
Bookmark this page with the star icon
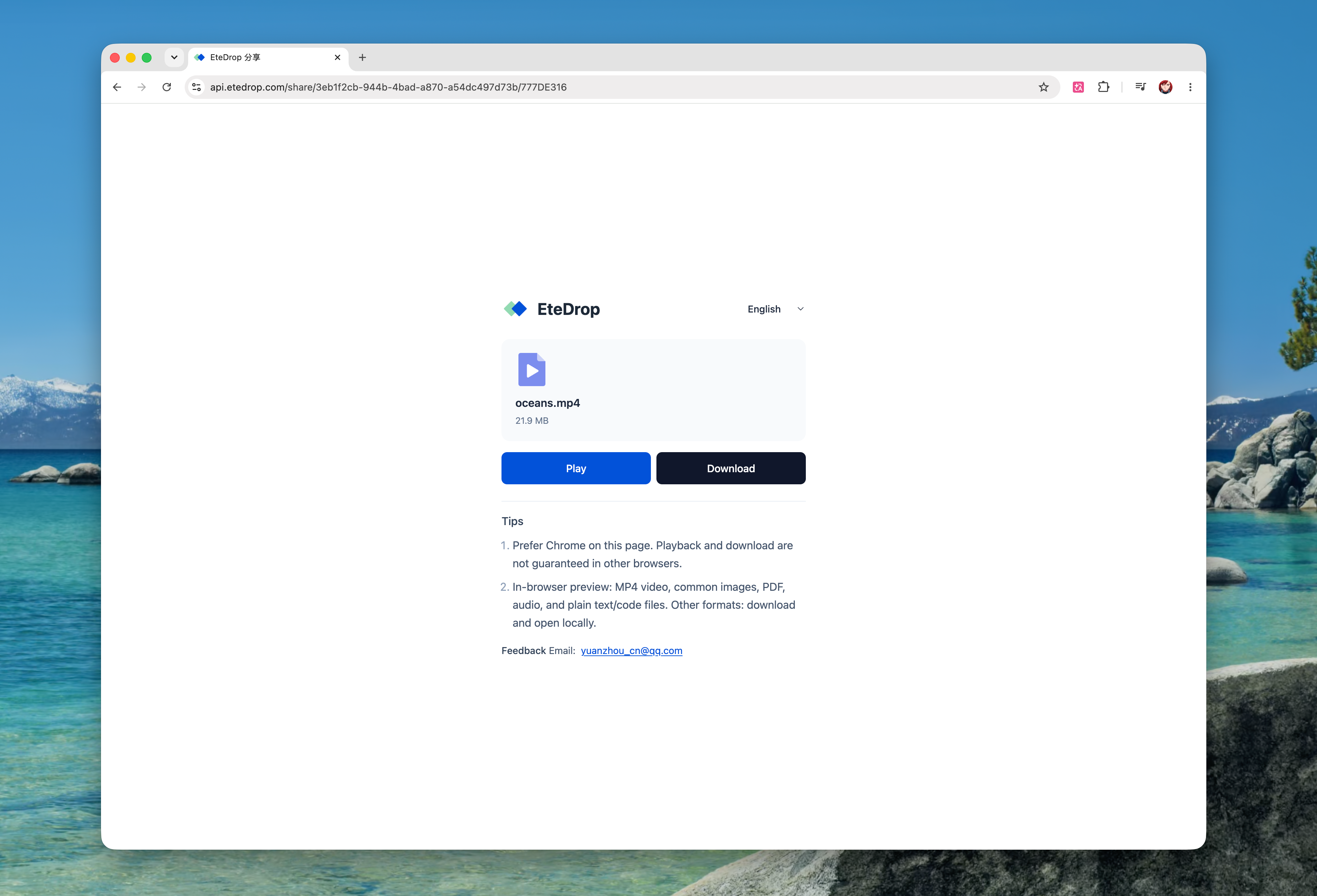coord(1043,87)
